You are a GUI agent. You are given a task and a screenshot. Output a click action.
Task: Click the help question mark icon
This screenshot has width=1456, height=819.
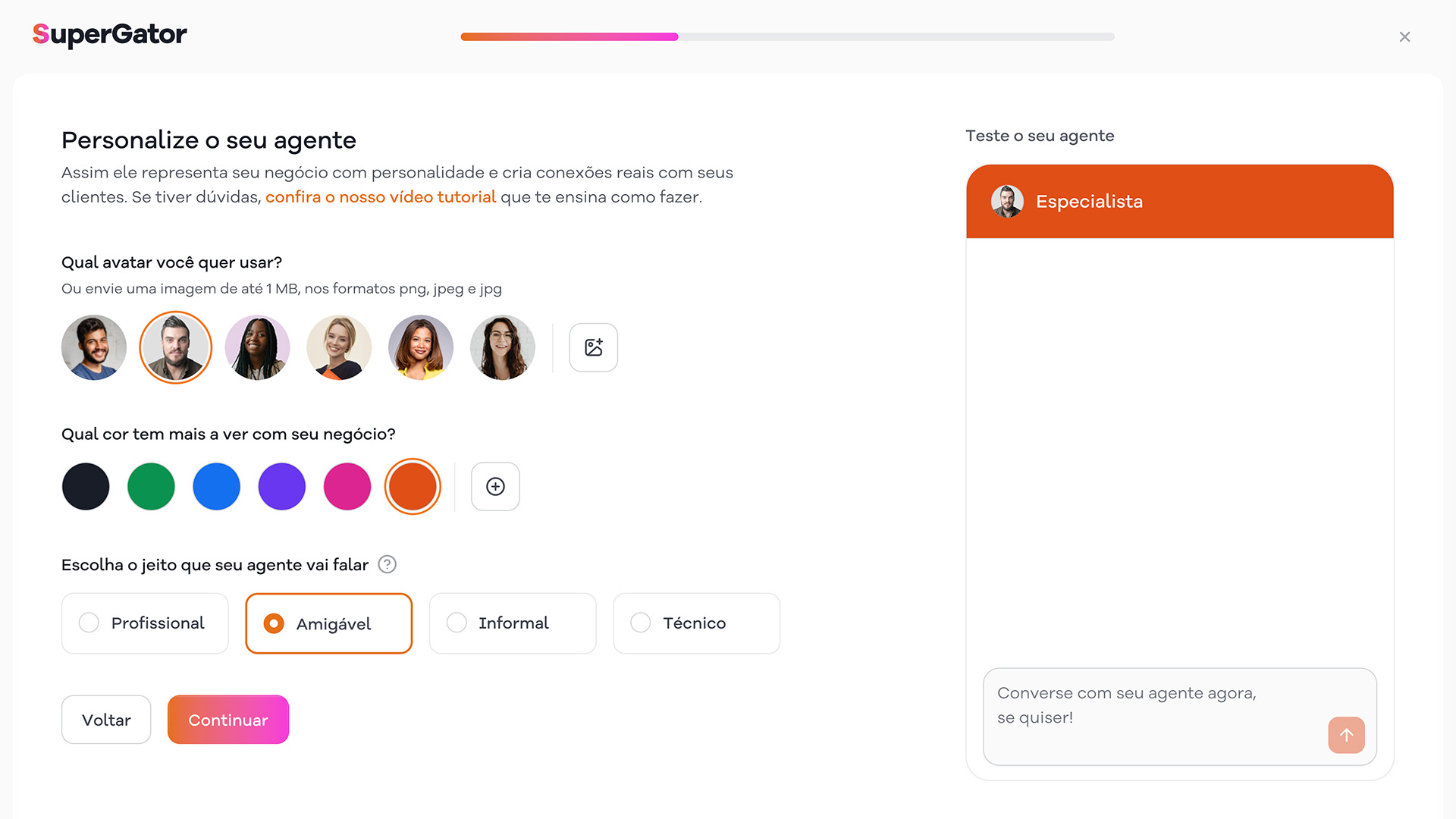387,564
